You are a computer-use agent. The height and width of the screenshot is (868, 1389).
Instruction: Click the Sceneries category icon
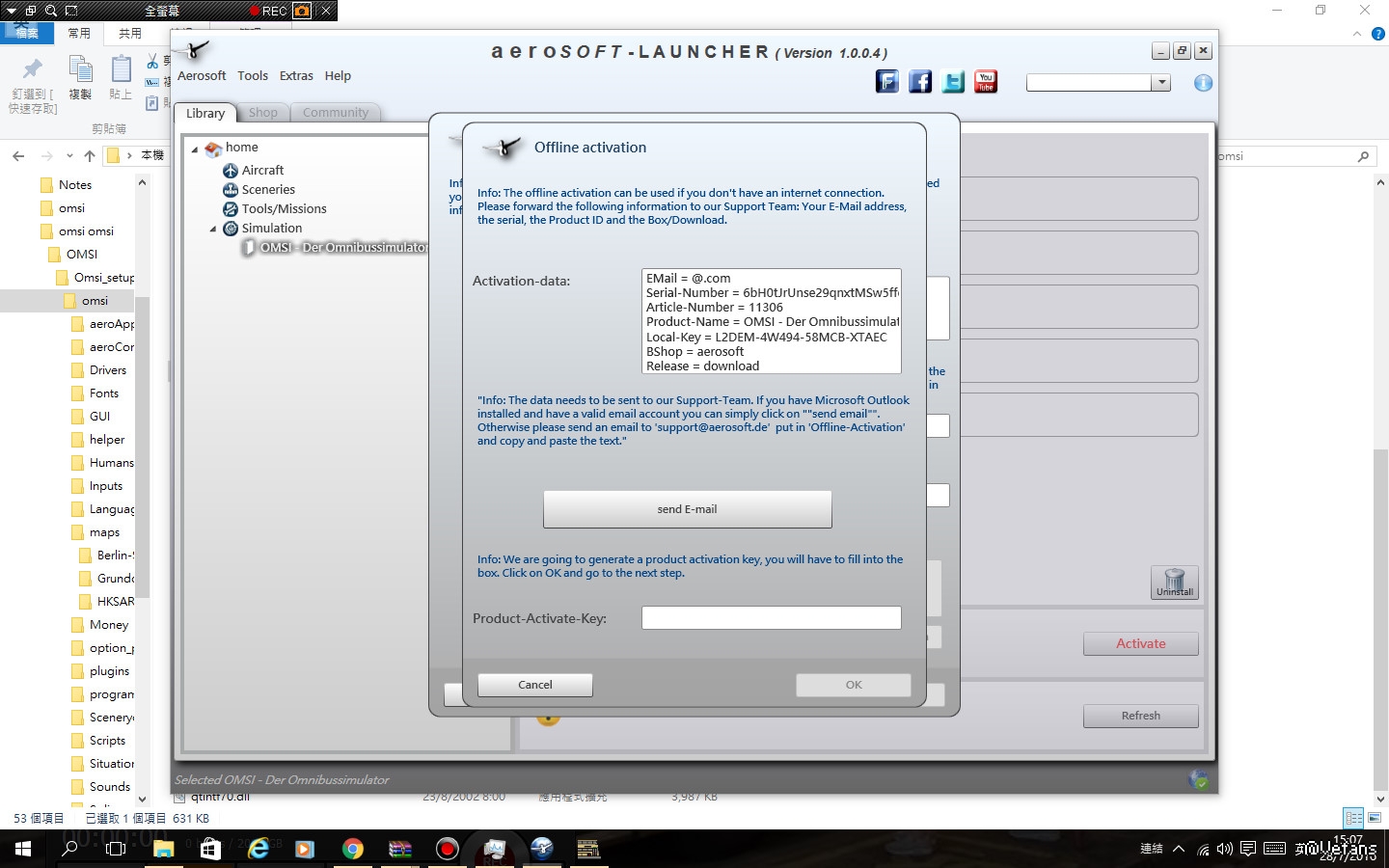point(231,190)
